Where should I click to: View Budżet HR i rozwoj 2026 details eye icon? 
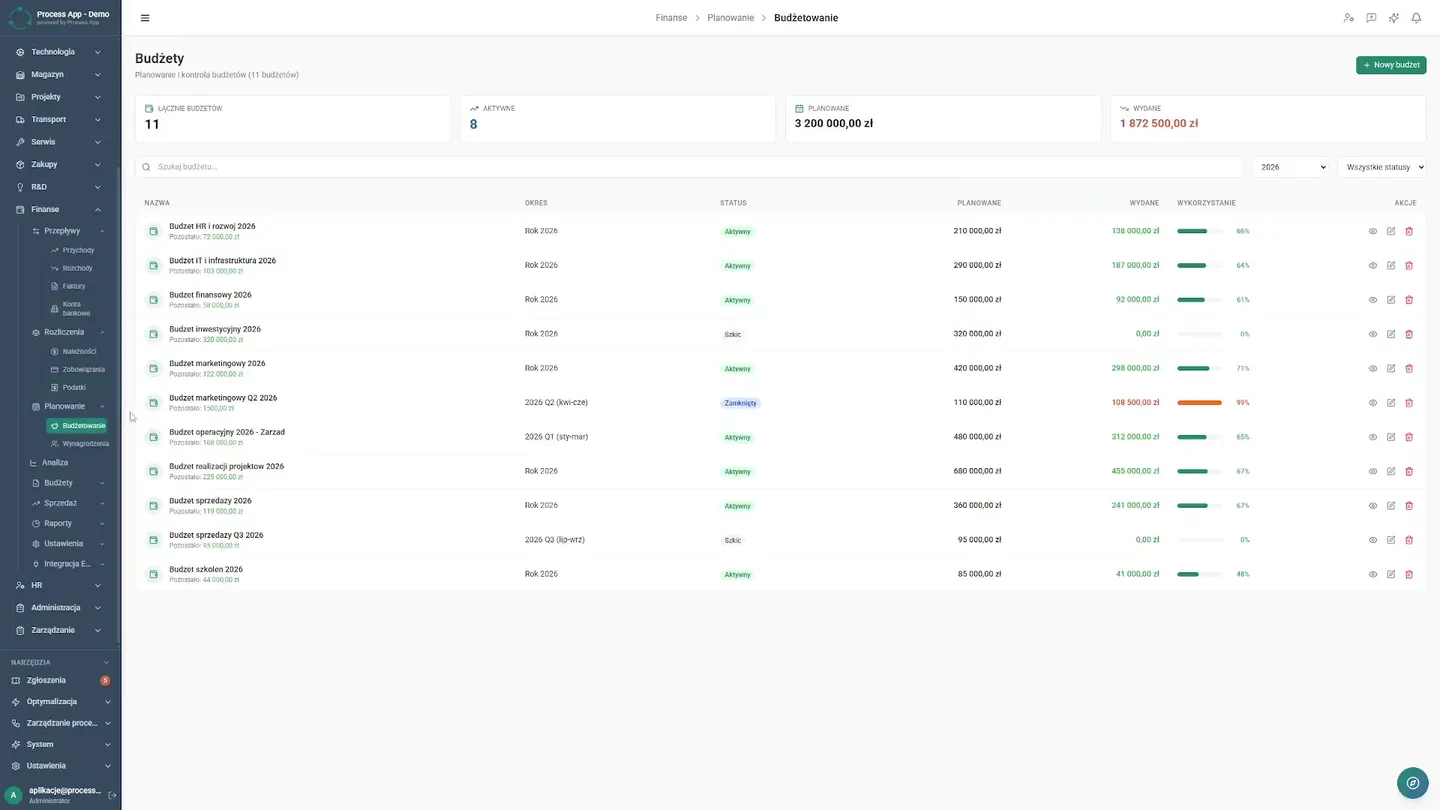point(1373,231)
